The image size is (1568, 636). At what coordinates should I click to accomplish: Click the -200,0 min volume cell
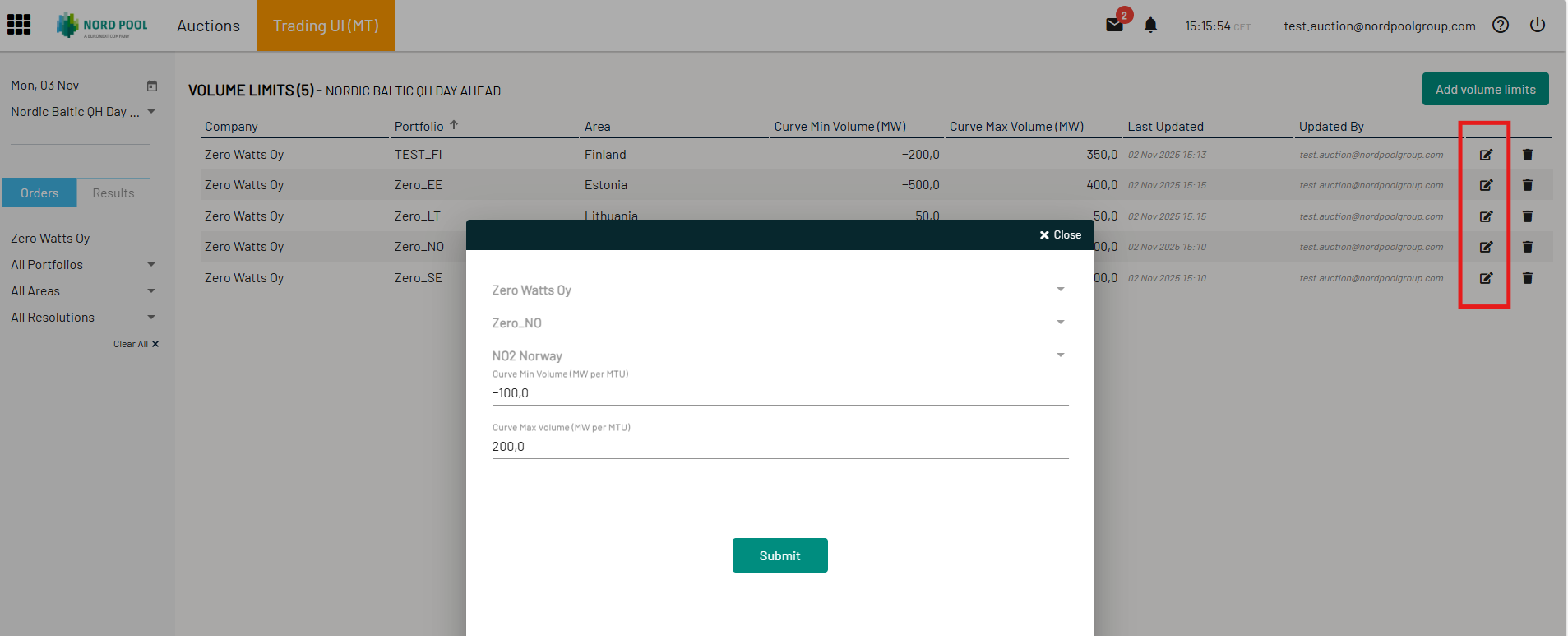click(920, 155)
